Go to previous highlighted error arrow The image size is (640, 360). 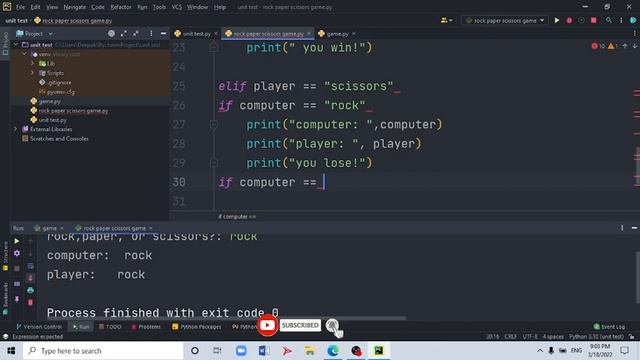pos(624,46)
